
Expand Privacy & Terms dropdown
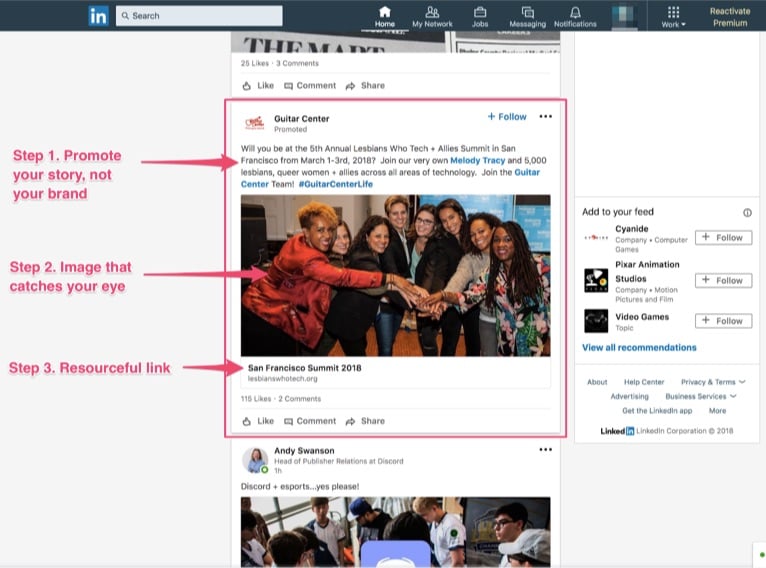coord(713,382)
